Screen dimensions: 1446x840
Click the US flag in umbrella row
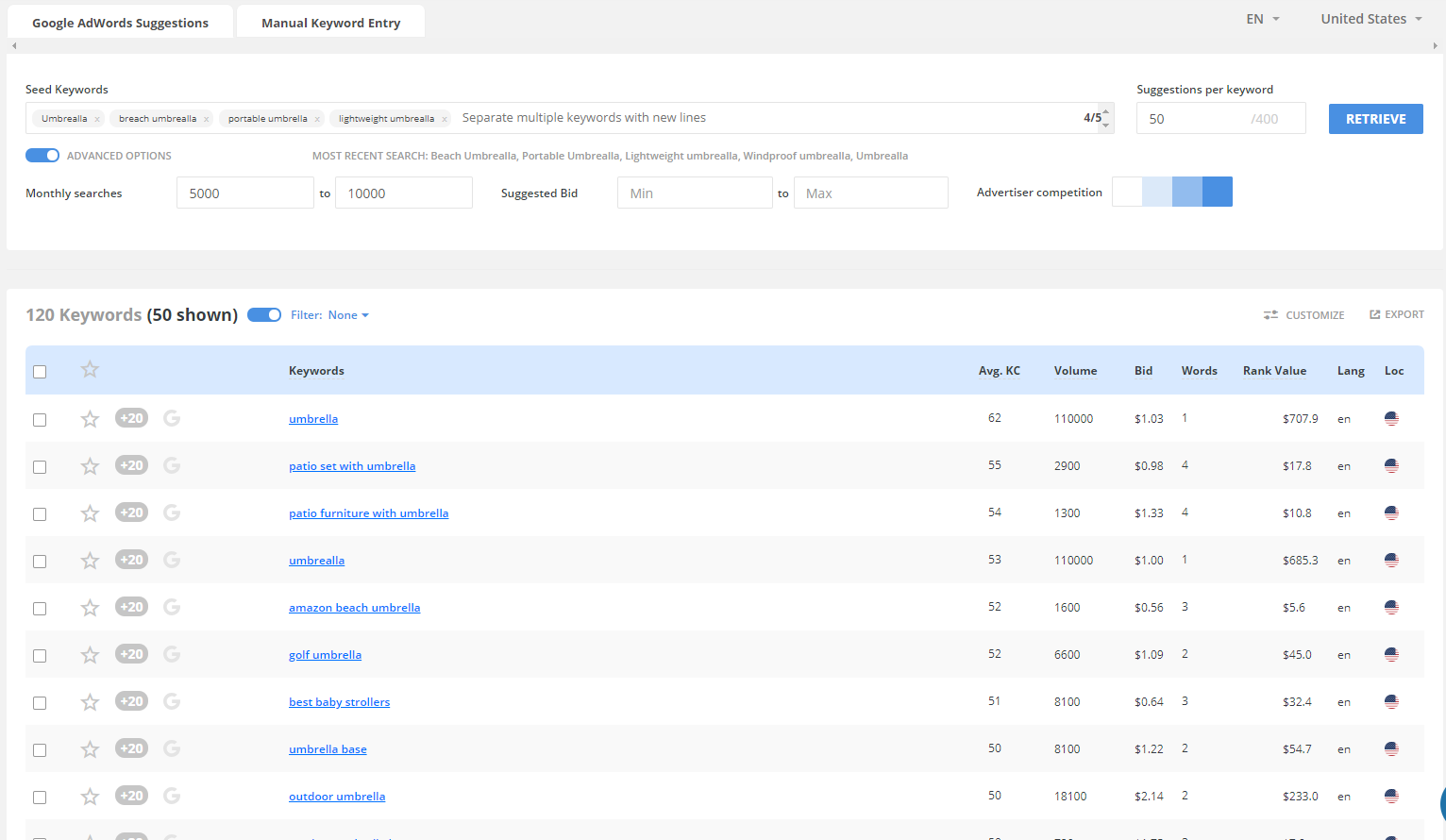(x=1391, y=418)
